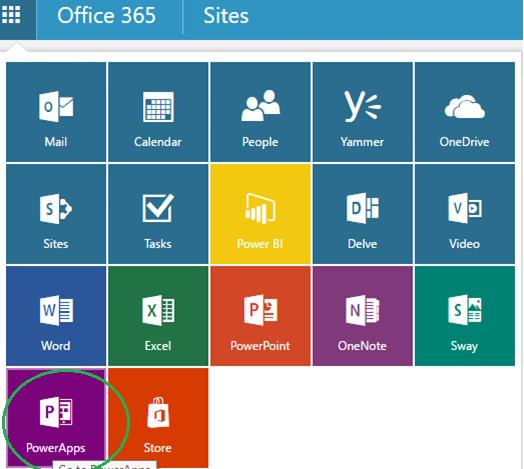Click the Office 365 header link
This screenshot has width=524, height=469.
[106, 15]
